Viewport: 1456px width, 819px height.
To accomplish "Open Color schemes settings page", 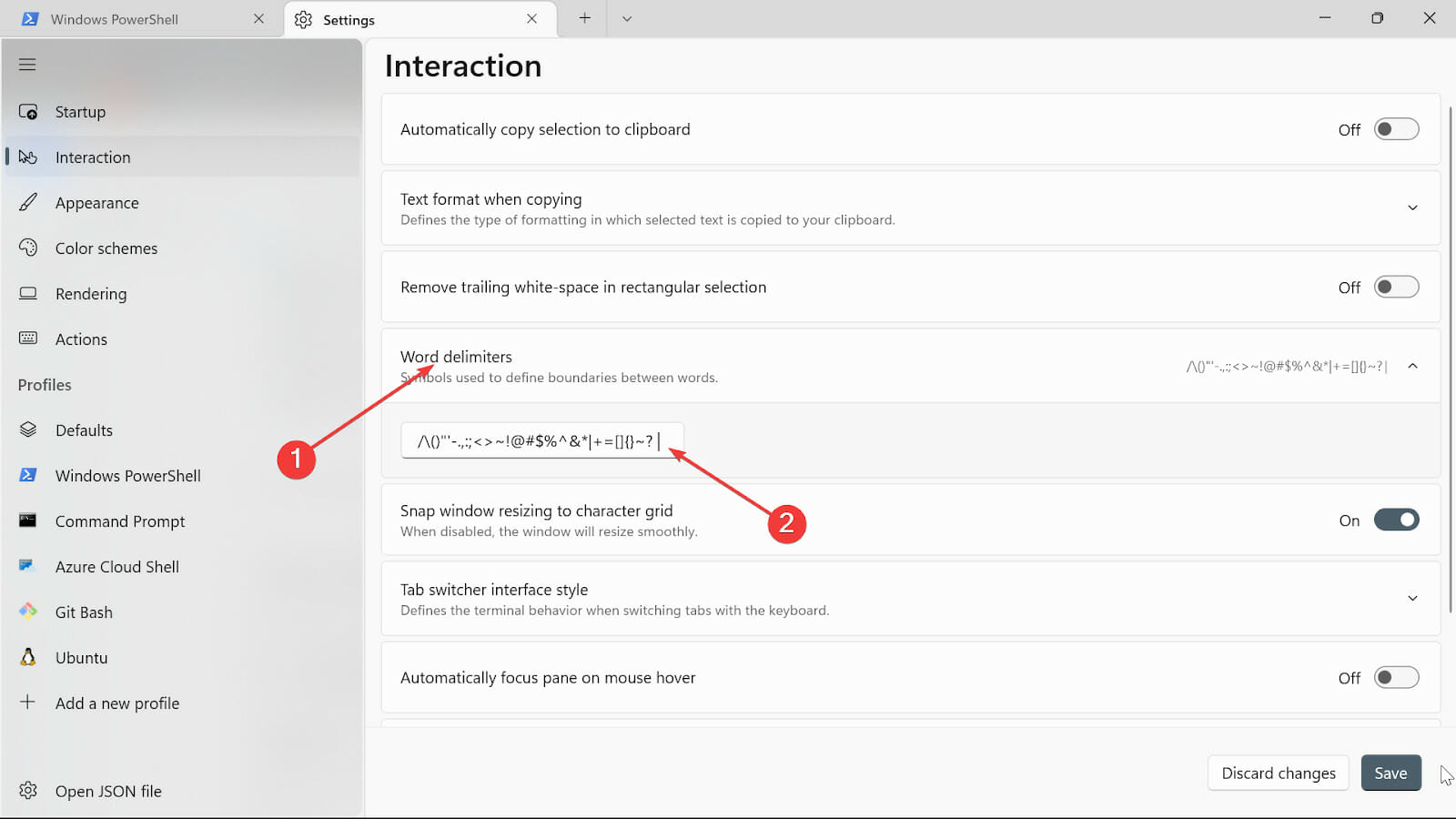I will pyautogui.click(x=182, y=248).
